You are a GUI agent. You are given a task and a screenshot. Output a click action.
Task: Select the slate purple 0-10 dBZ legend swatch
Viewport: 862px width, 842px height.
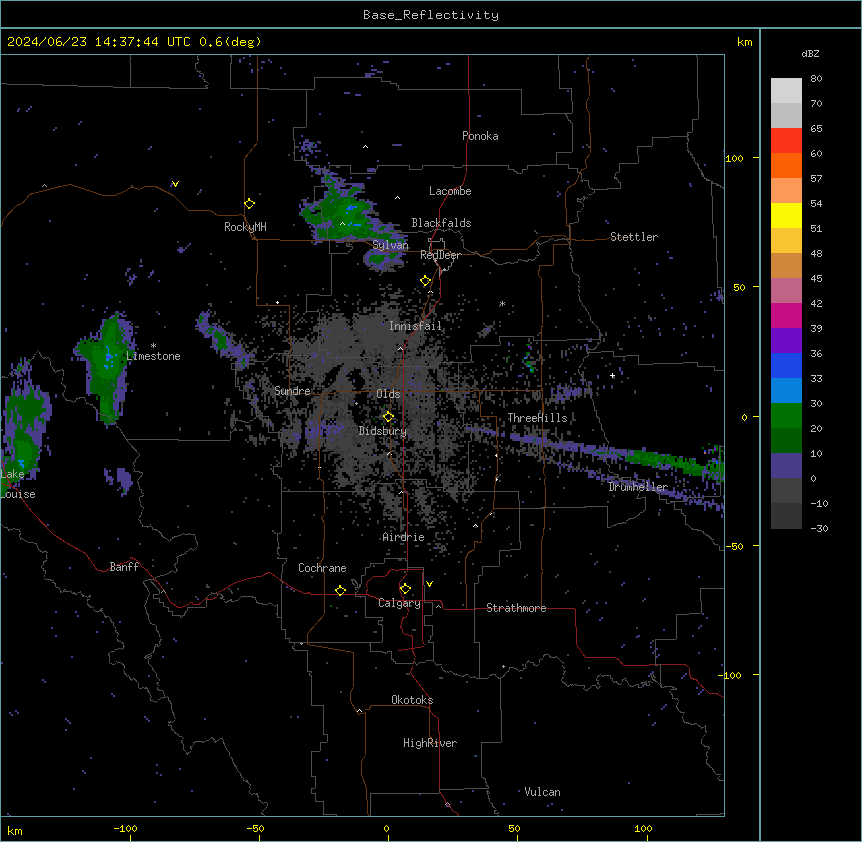click(x=786, y=466)
